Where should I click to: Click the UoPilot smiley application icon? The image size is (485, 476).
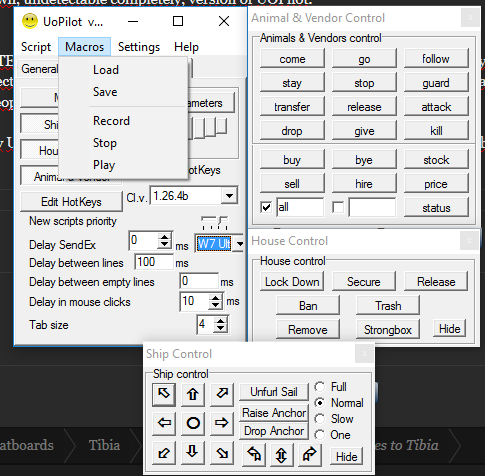pos(30,21)
